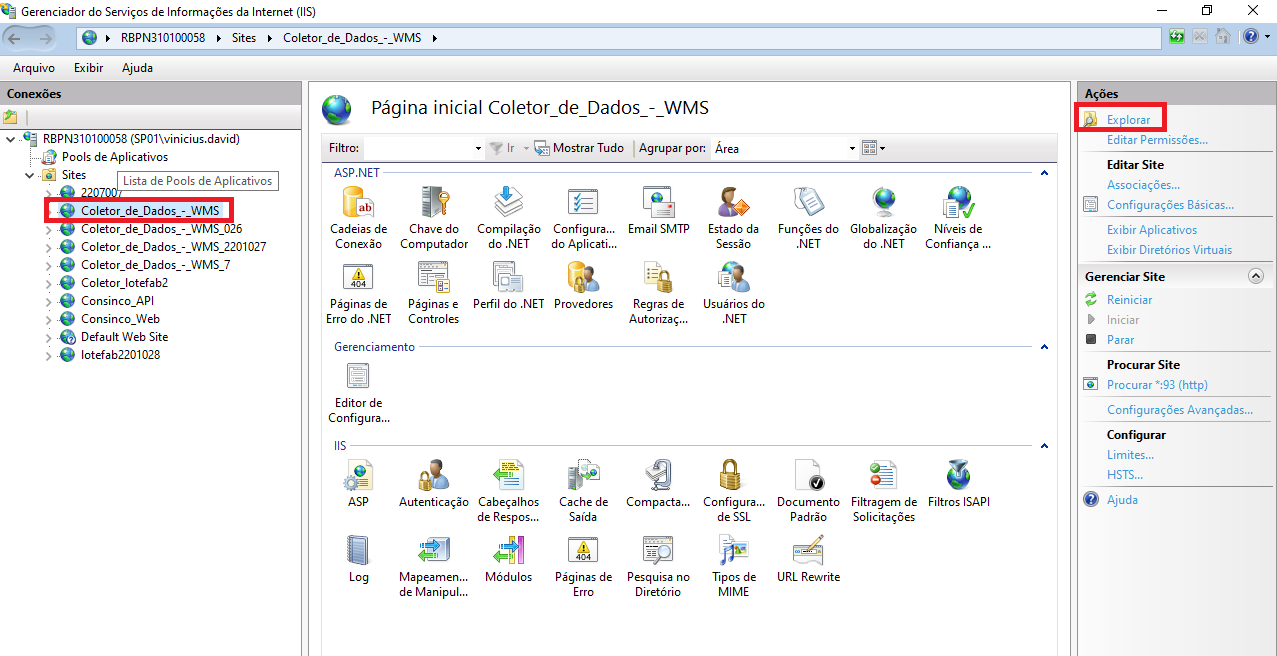Image resolution: width=1277 pixels, height=656 pixels.
Task: Stop the site with Parar
Action: pyautogui.click(x=1120, y=340)
